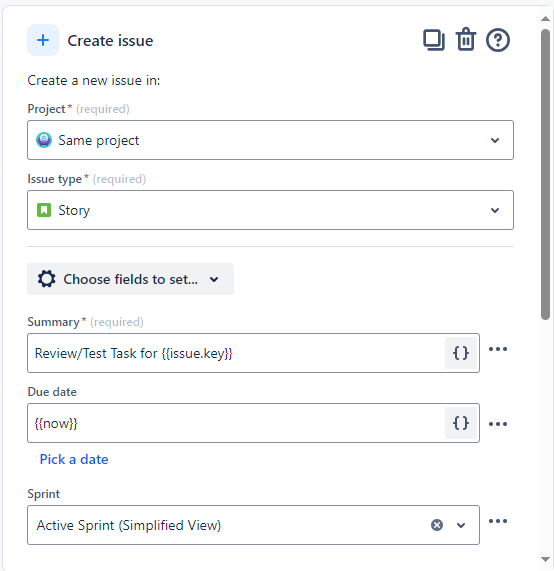Open more options next to Sprint
The height and width of the screenshot is (571, 554).
[x=498, y=521]
